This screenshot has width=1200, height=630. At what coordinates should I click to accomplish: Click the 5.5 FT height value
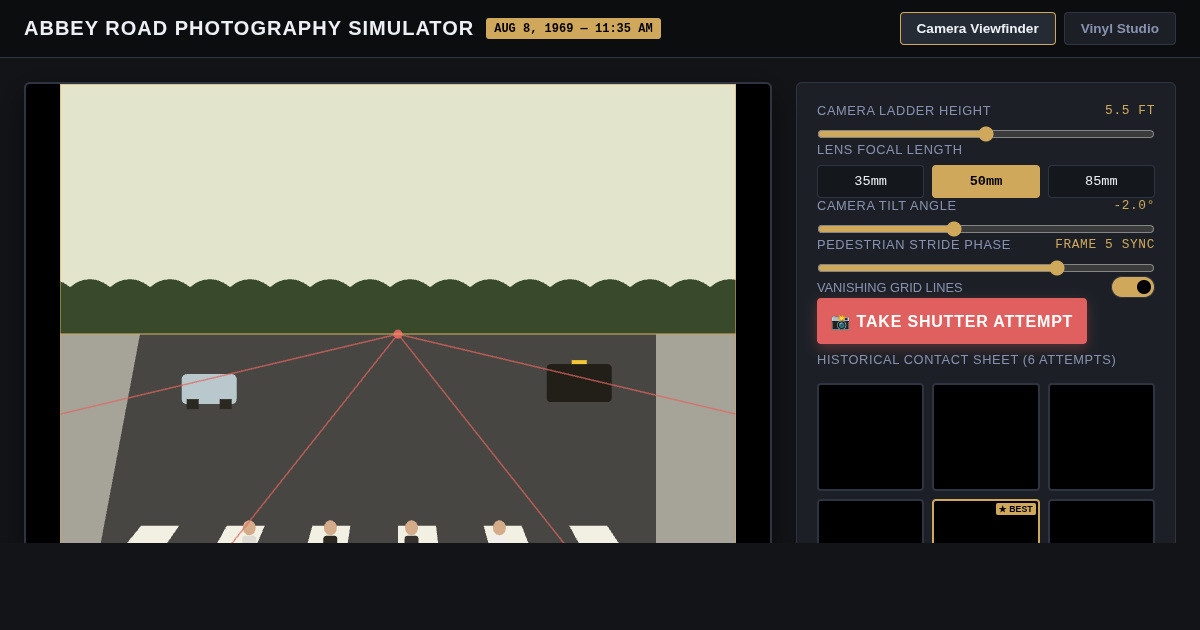[x=1130, y=110]
